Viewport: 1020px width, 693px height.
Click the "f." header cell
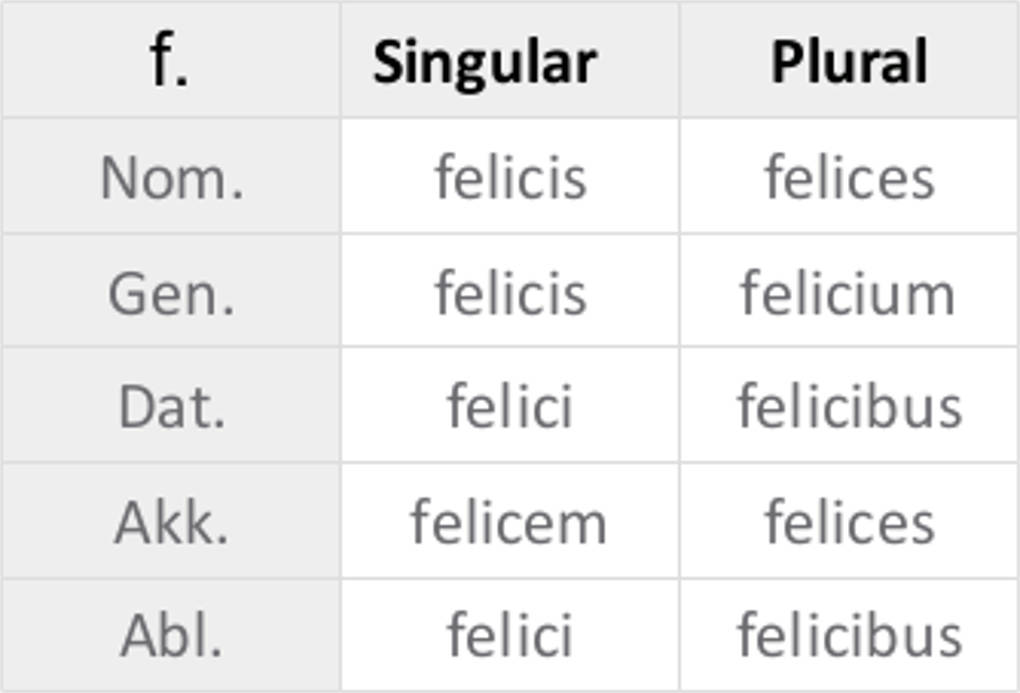pyautogui.click(x=170, y=61)
